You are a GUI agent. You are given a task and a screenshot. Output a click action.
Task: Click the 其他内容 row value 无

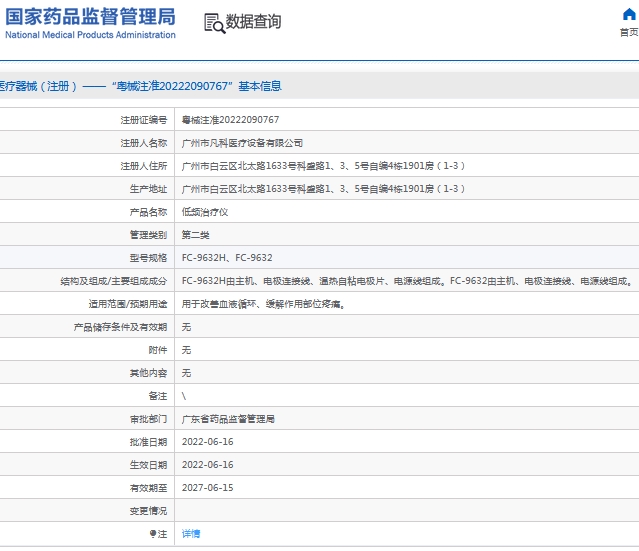point(186,373)
